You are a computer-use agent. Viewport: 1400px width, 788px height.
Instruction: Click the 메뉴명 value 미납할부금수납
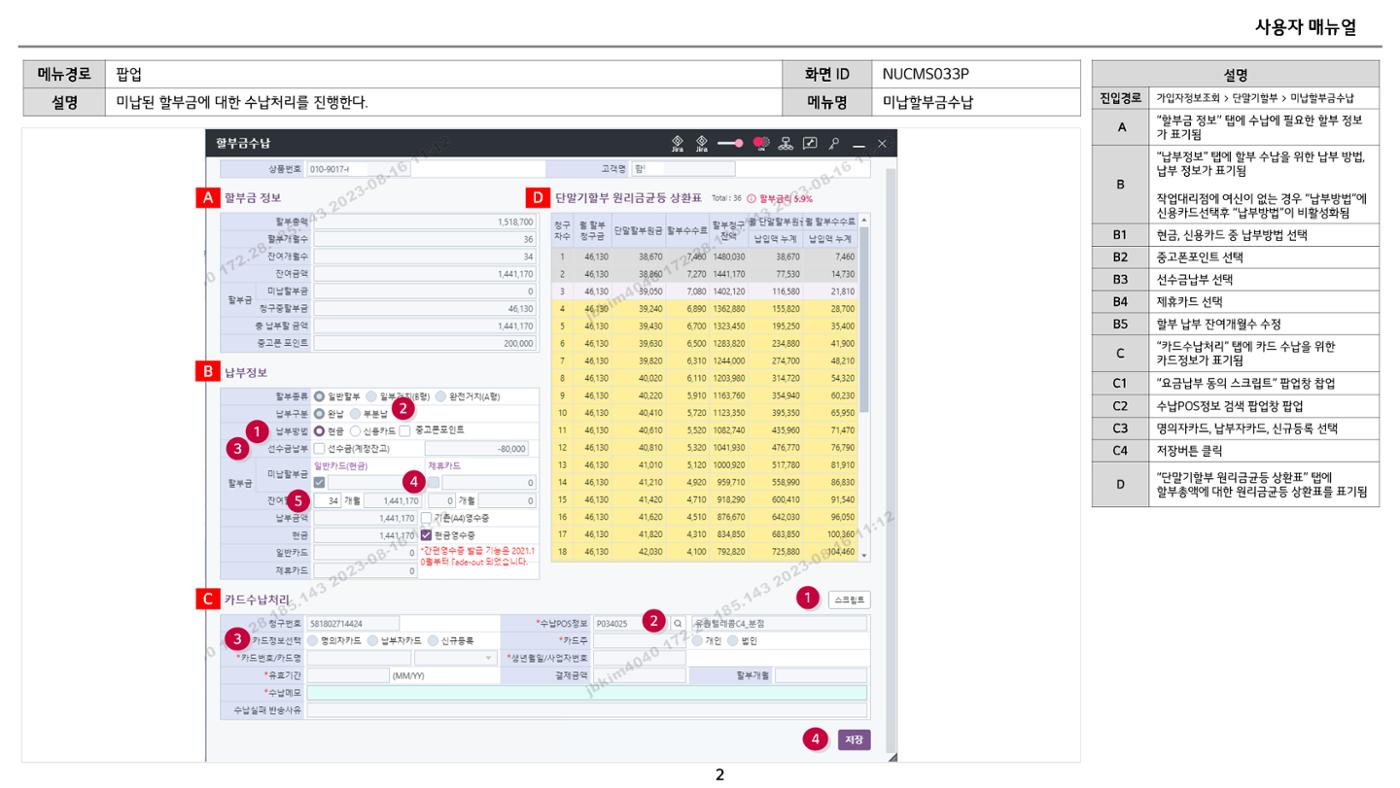pos(928,101)
